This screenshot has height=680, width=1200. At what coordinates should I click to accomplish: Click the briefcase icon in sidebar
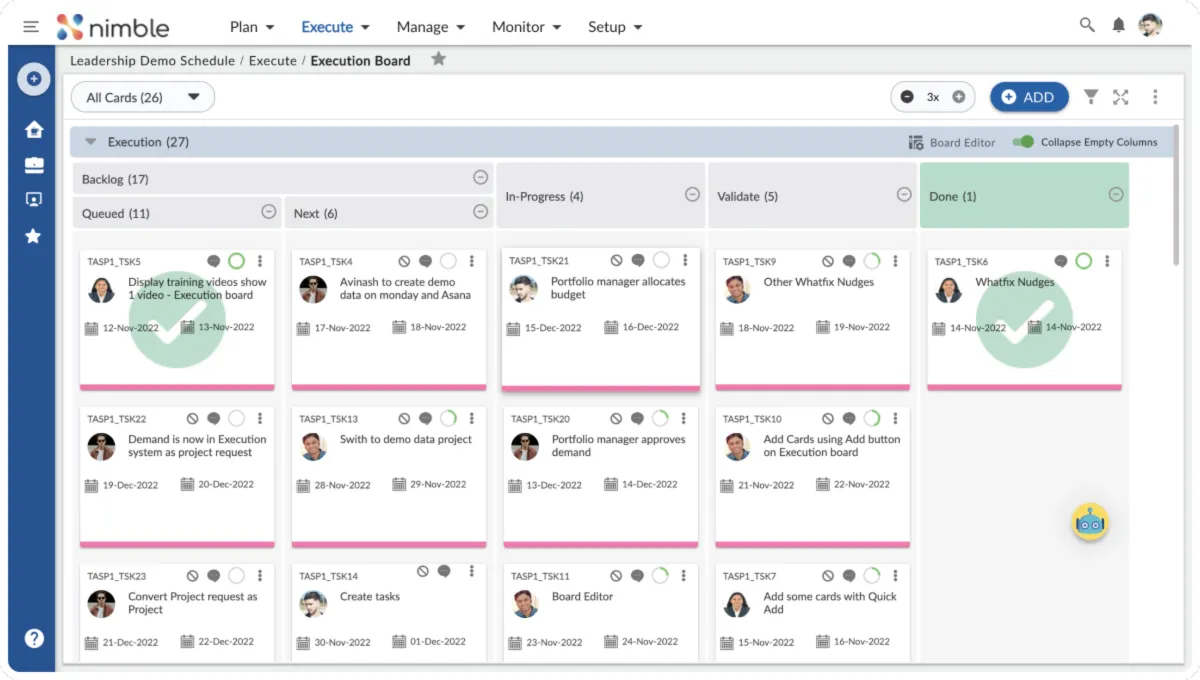pos(34,165)
